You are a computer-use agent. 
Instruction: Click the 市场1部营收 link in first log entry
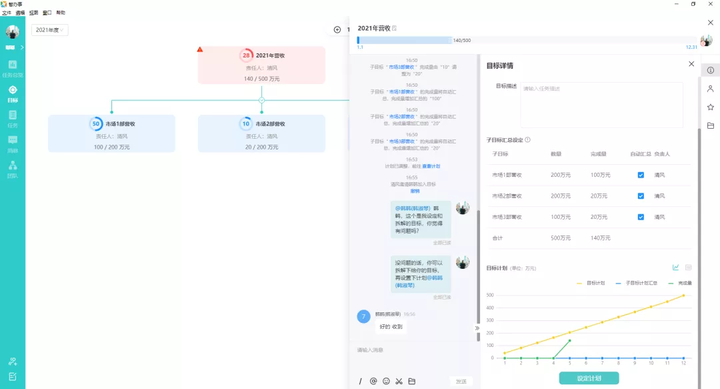pyautogui.click(x=402, y=67)
